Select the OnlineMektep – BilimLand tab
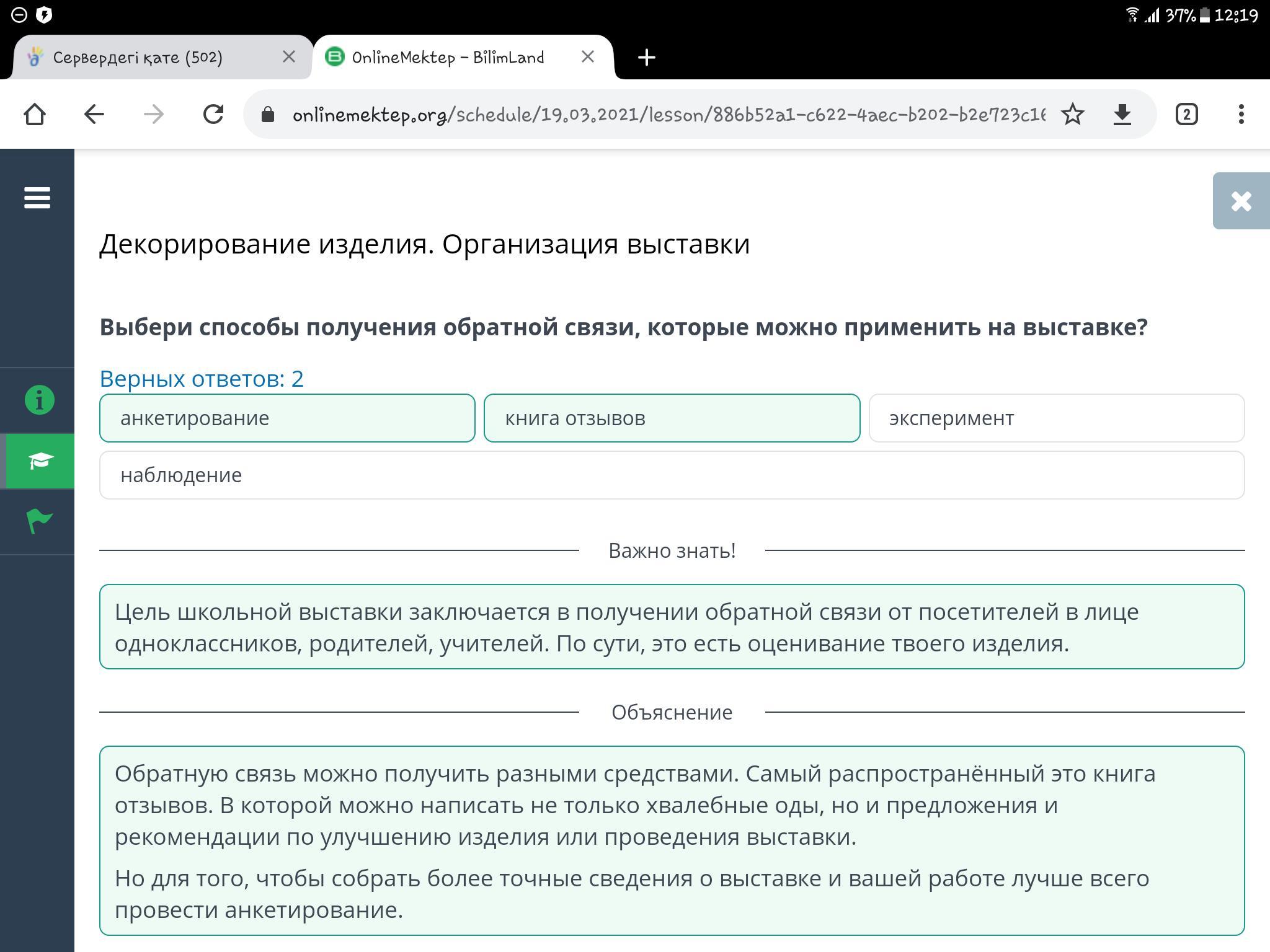Screen dimensions: 1270x952 [448, 58]
